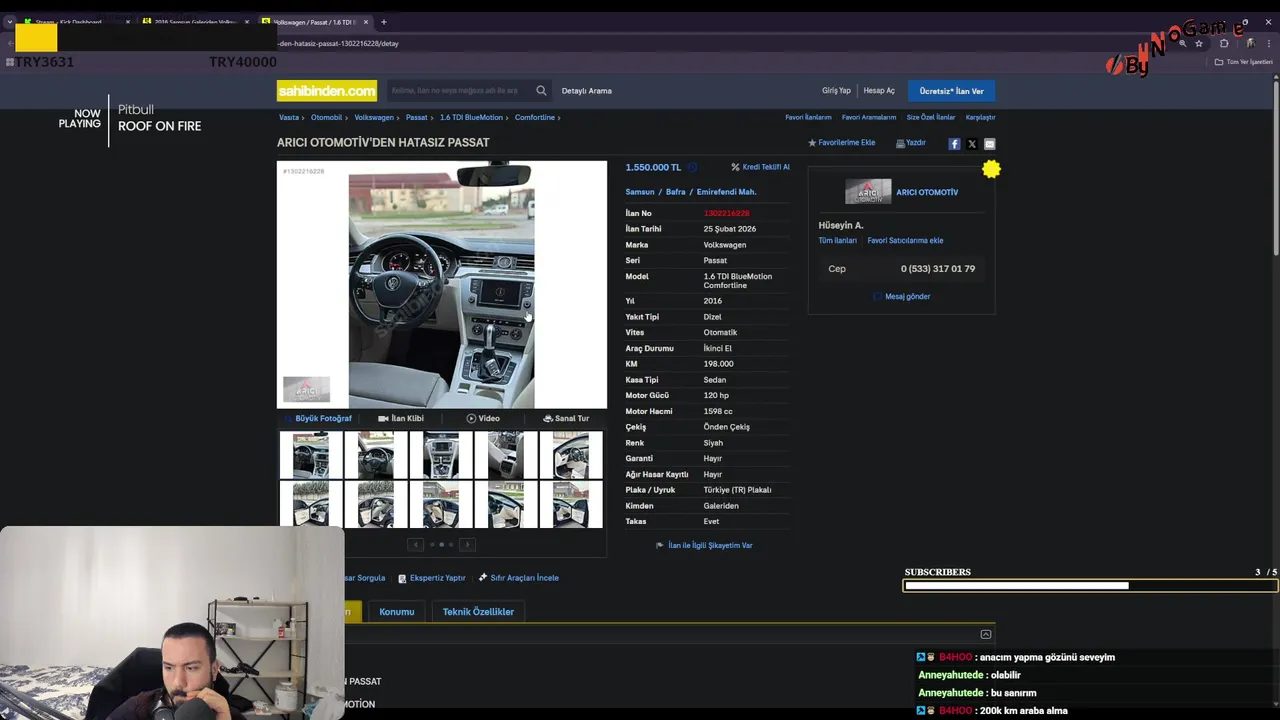Open a new browser tab with the plus button
The image size is (1280, 720).
(383, 22)
